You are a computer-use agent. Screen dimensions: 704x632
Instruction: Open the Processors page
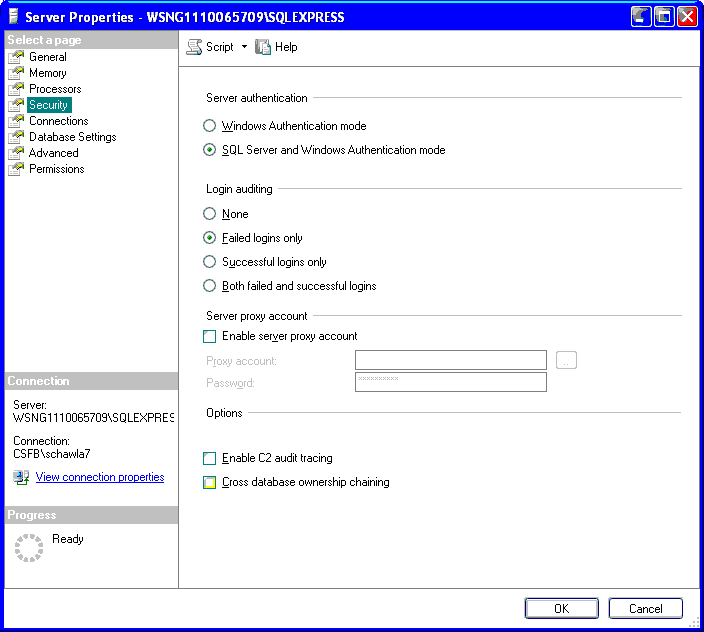55,89
